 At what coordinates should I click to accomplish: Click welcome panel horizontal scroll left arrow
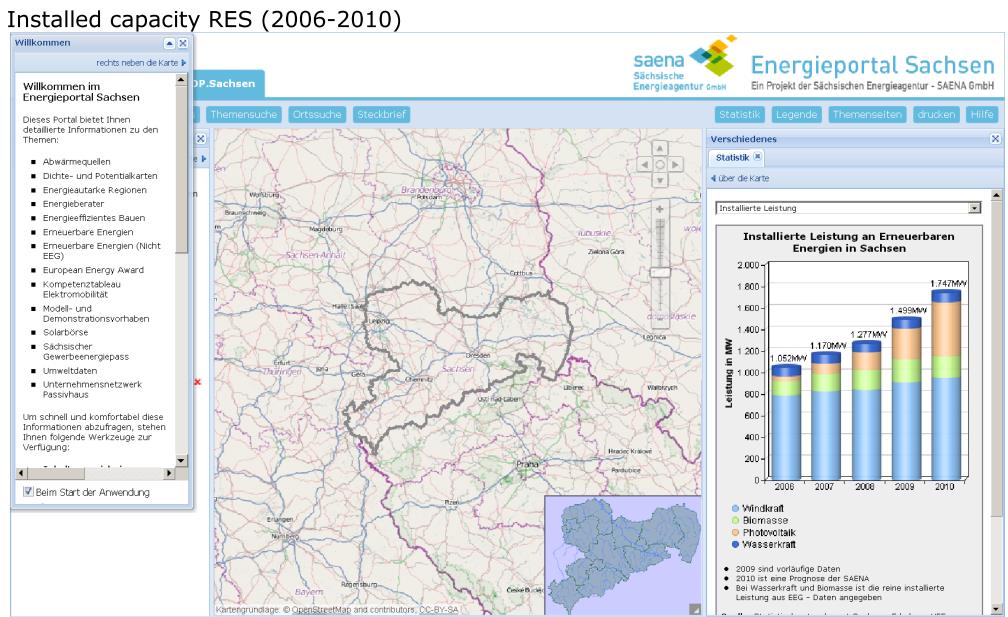coord(21,473)
